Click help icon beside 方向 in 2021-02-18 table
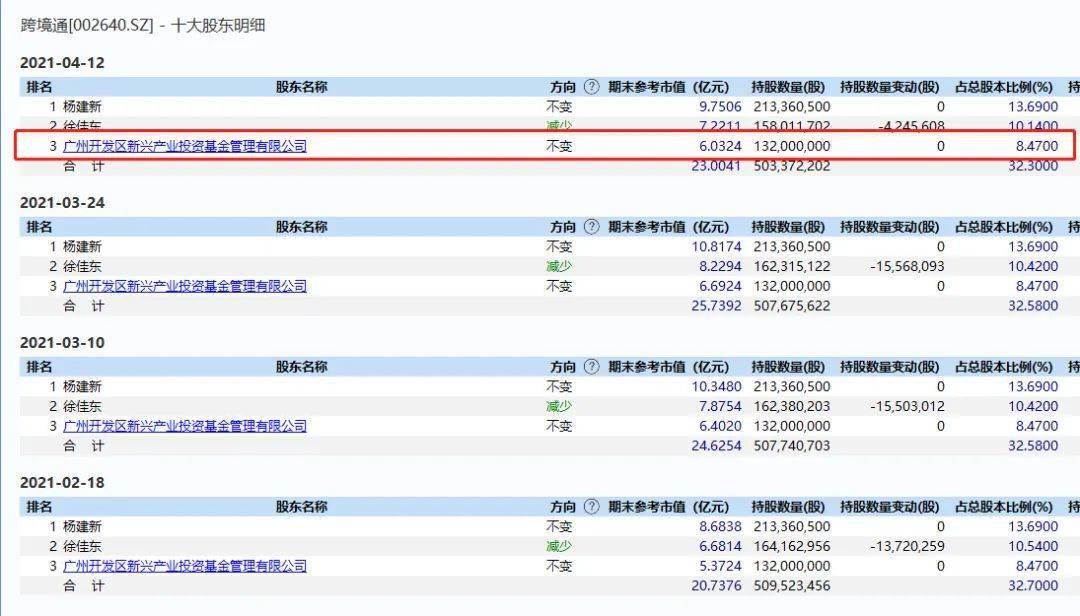The image size is (1080, 616). pyautogui.click(x=591, y=507)
